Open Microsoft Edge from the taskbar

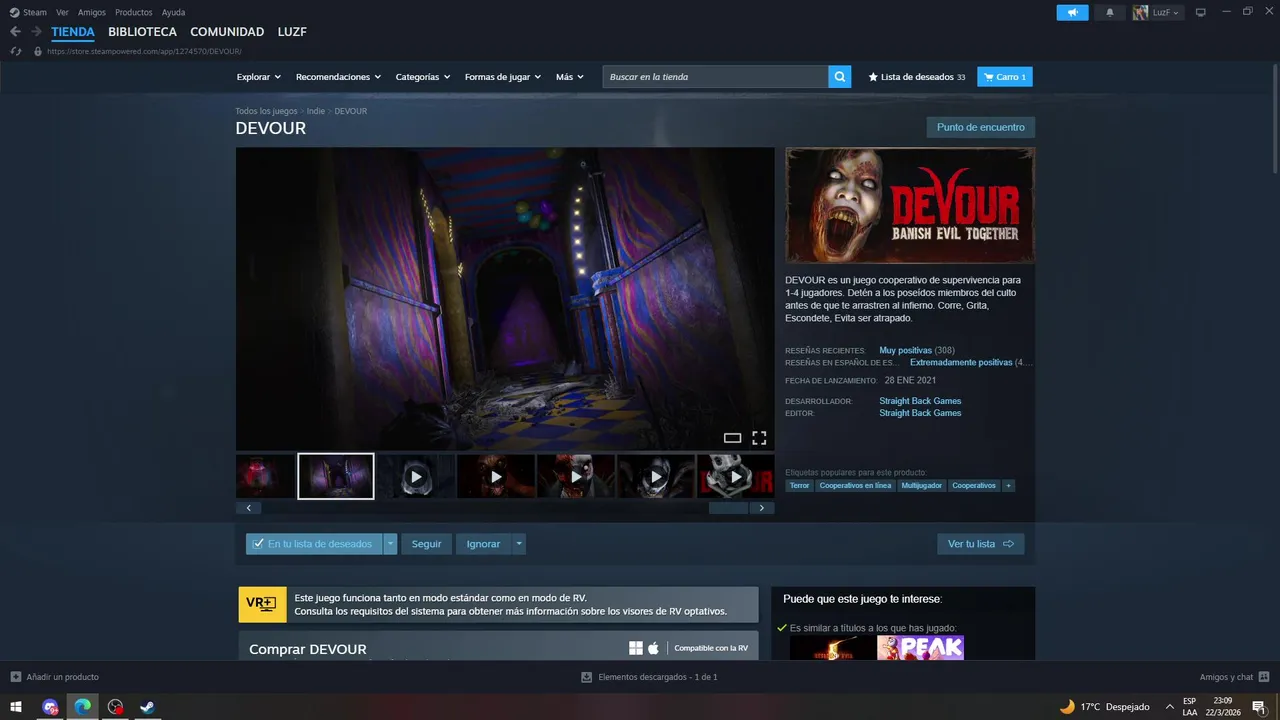[x=82, y=707]
